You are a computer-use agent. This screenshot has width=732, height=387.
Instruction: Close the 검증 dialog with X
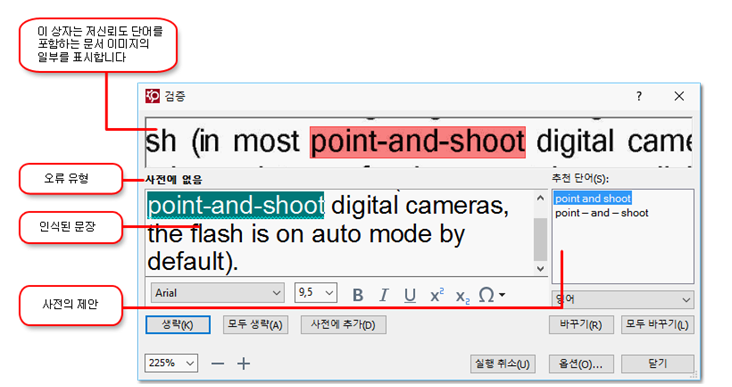coord(679,96)
